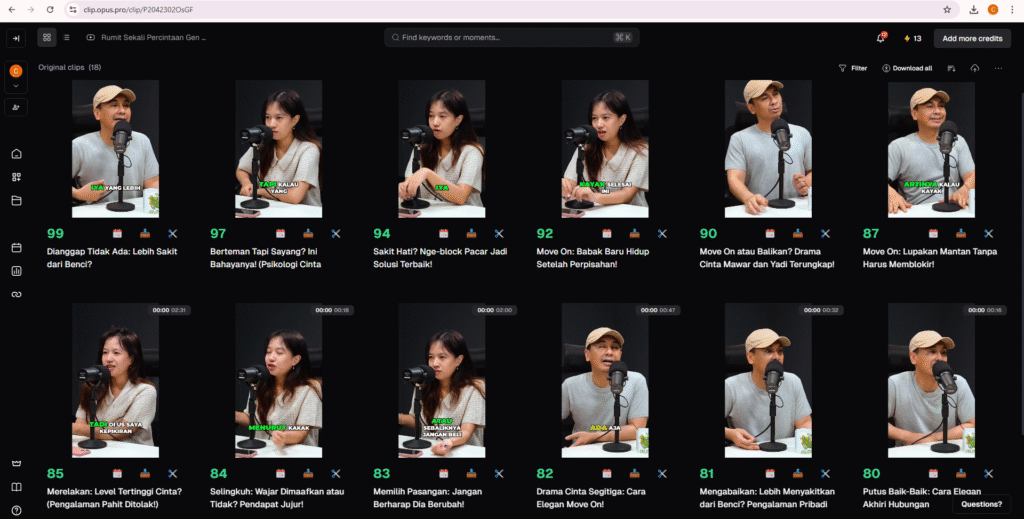Click the calendar icon in the left sidebar
Screen dimensions: 1024x519
(16, 247)
